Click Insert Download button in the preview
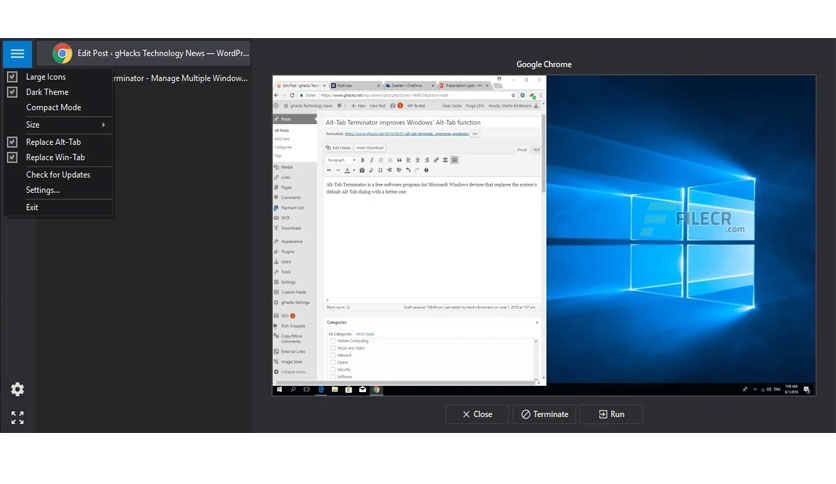 (x=369, y=148)
